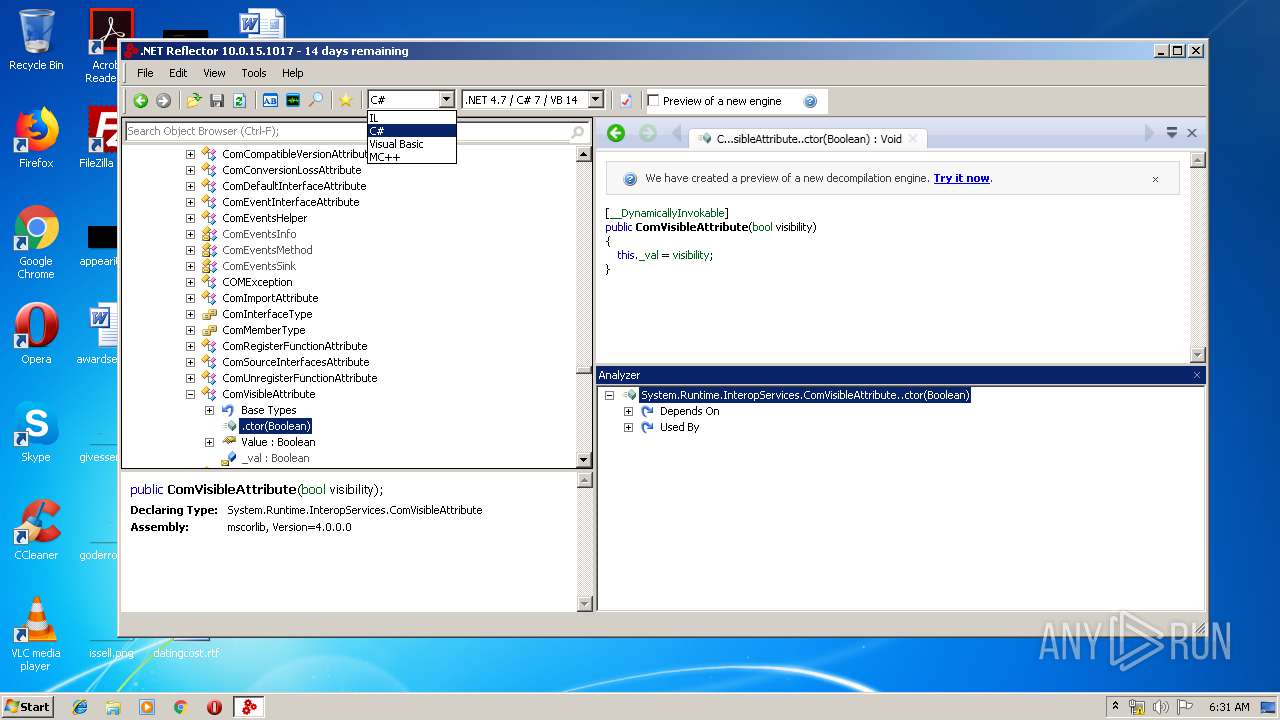This screenshot has width=1280, height=720.
Task: Select ComInterfaceType in tree
Action: pyautogui.click(x=267, y=314)
